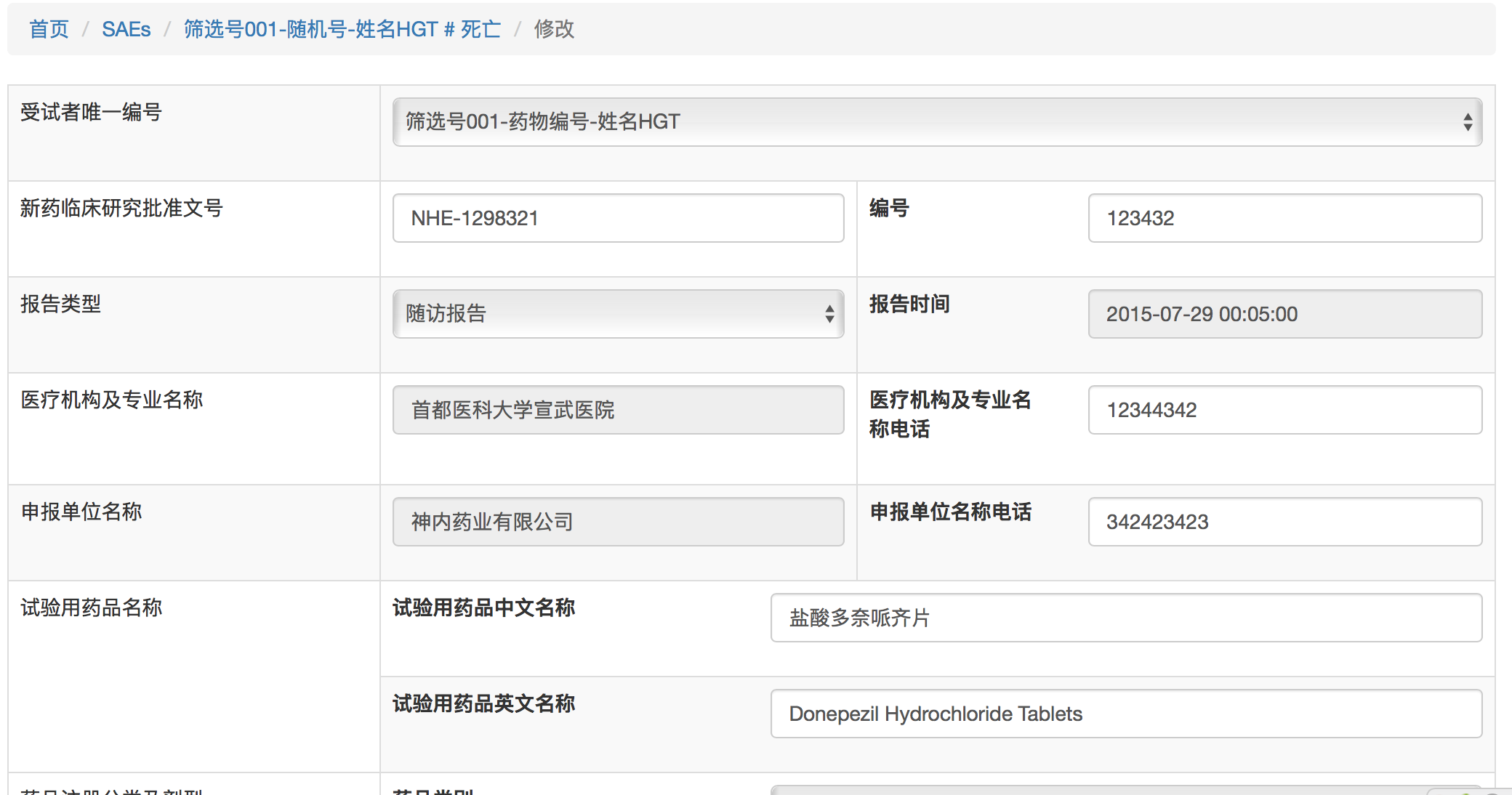Click the 报告时间 label text
Image resolution: width=1512 pixels, height=795 pixels.
click(909, 304)
